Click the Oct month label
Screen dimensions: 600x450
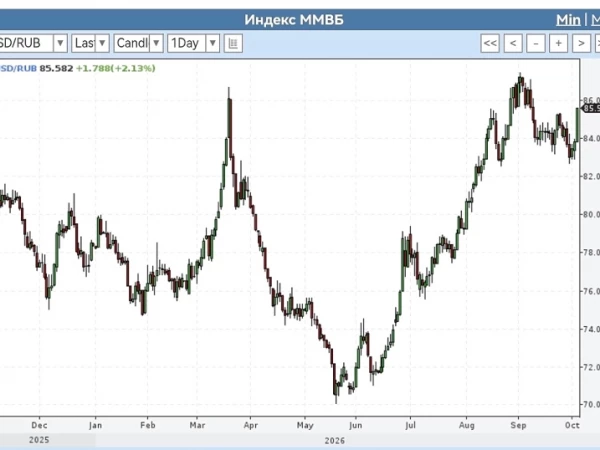(x=572, y=425)
